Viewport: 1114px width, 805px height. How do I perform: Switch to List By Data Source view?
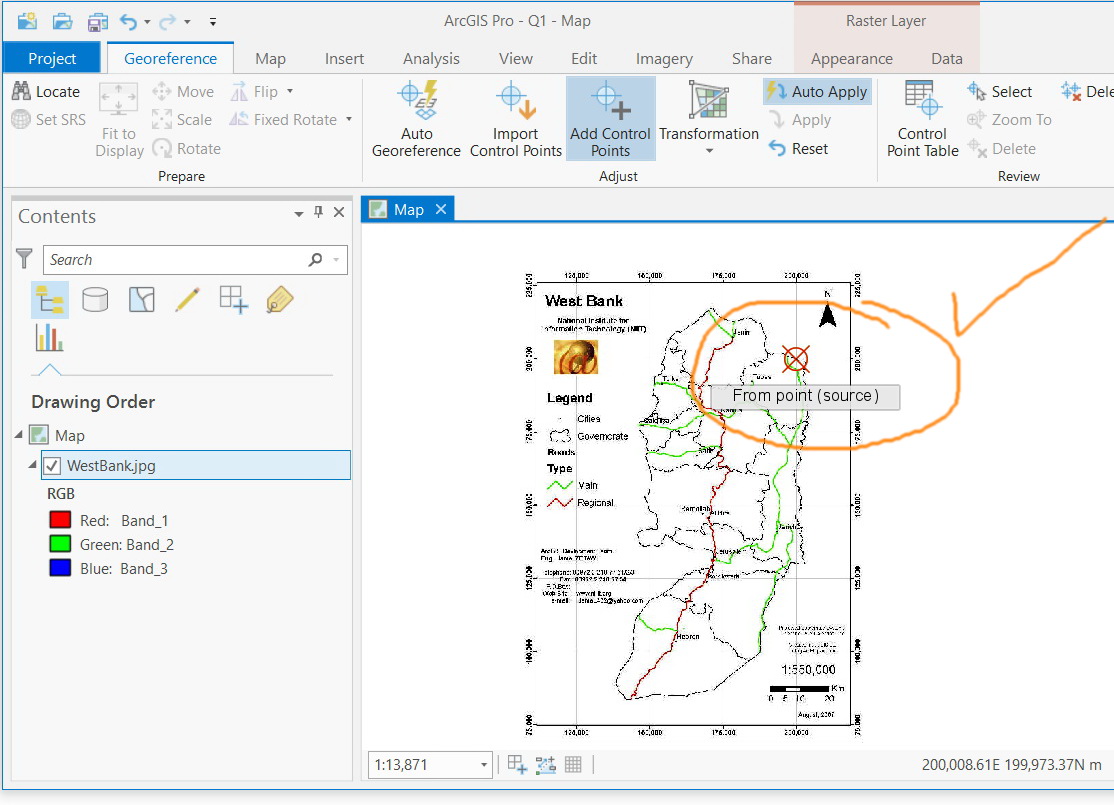pyautogui.click(x=95, y=299)
